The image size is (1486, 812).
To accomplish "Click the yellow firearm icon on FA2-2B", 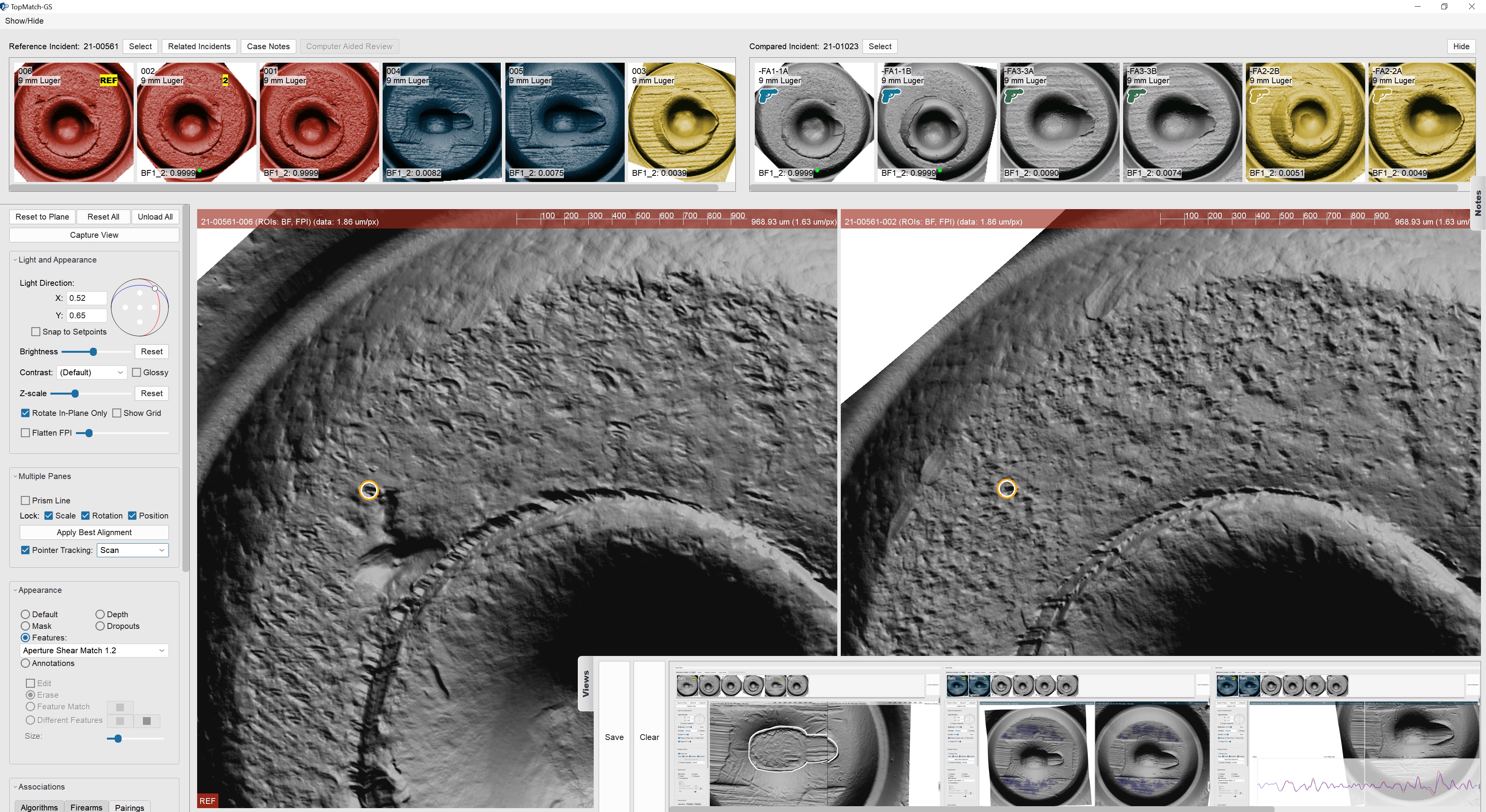I will (x=1259, y=95).
